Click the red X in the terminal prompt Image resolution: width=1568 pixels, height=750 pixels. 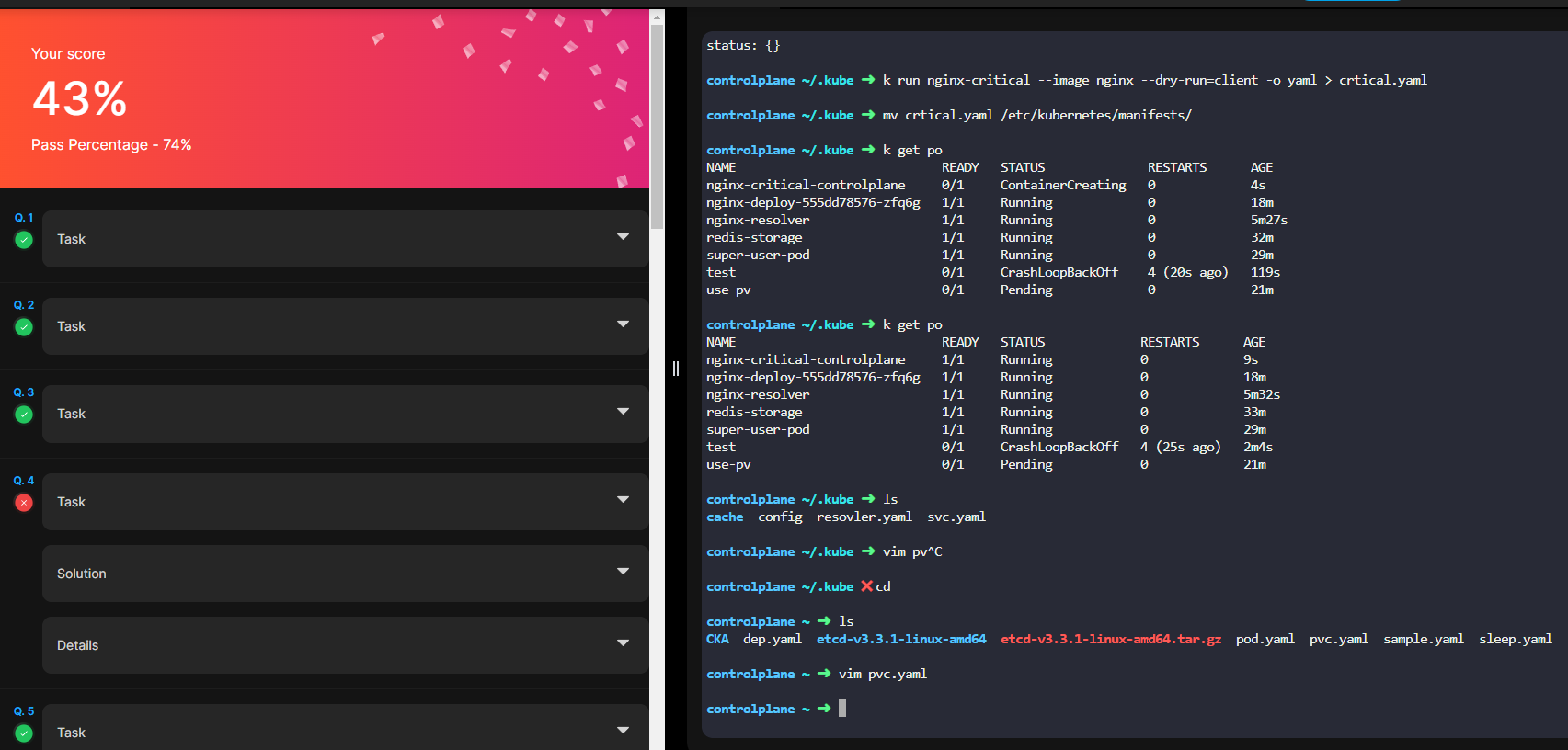[x=866, y=586]
